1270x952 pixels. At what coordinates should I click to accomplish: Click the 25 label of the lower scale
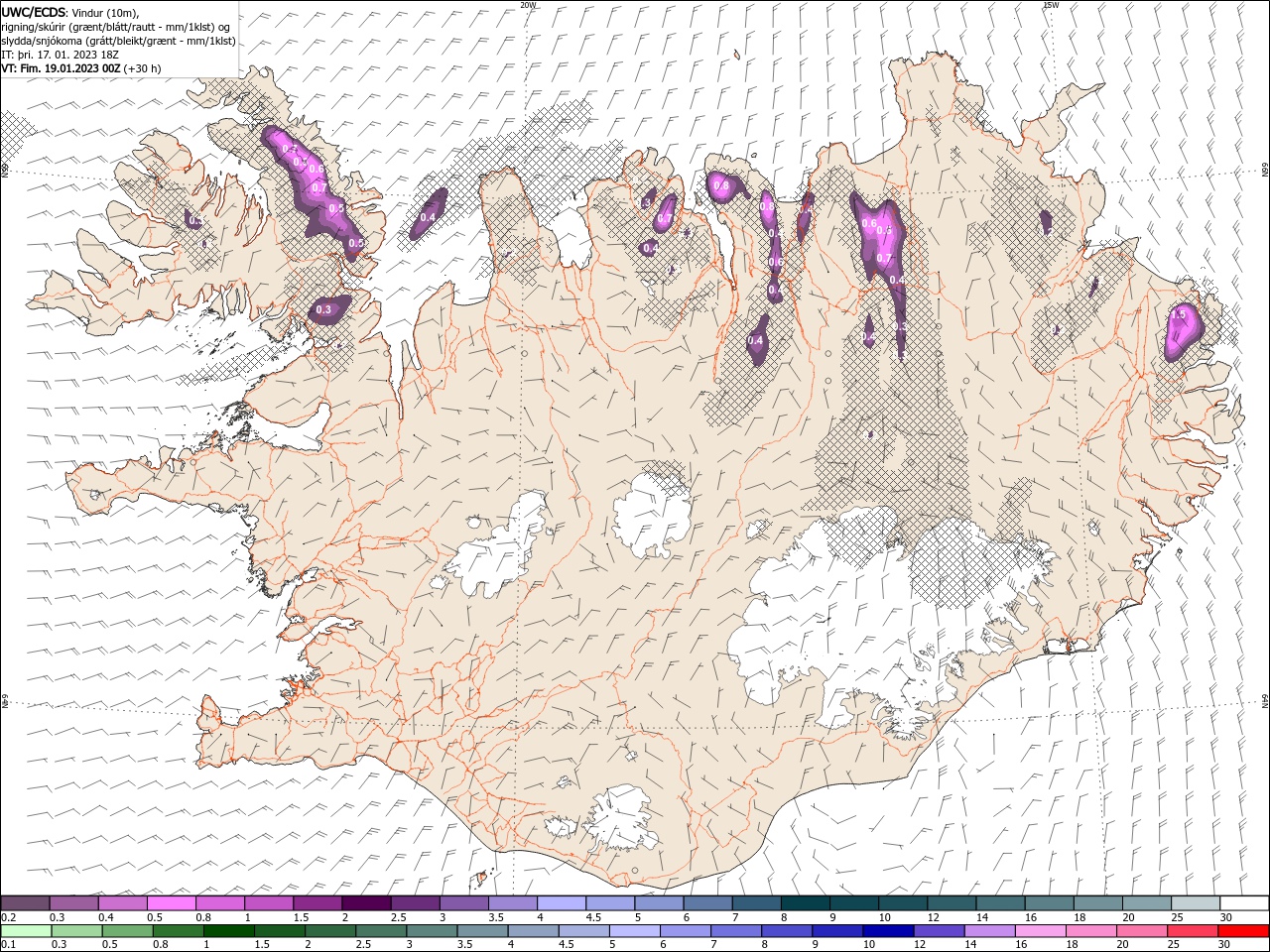click(1175, 944)
